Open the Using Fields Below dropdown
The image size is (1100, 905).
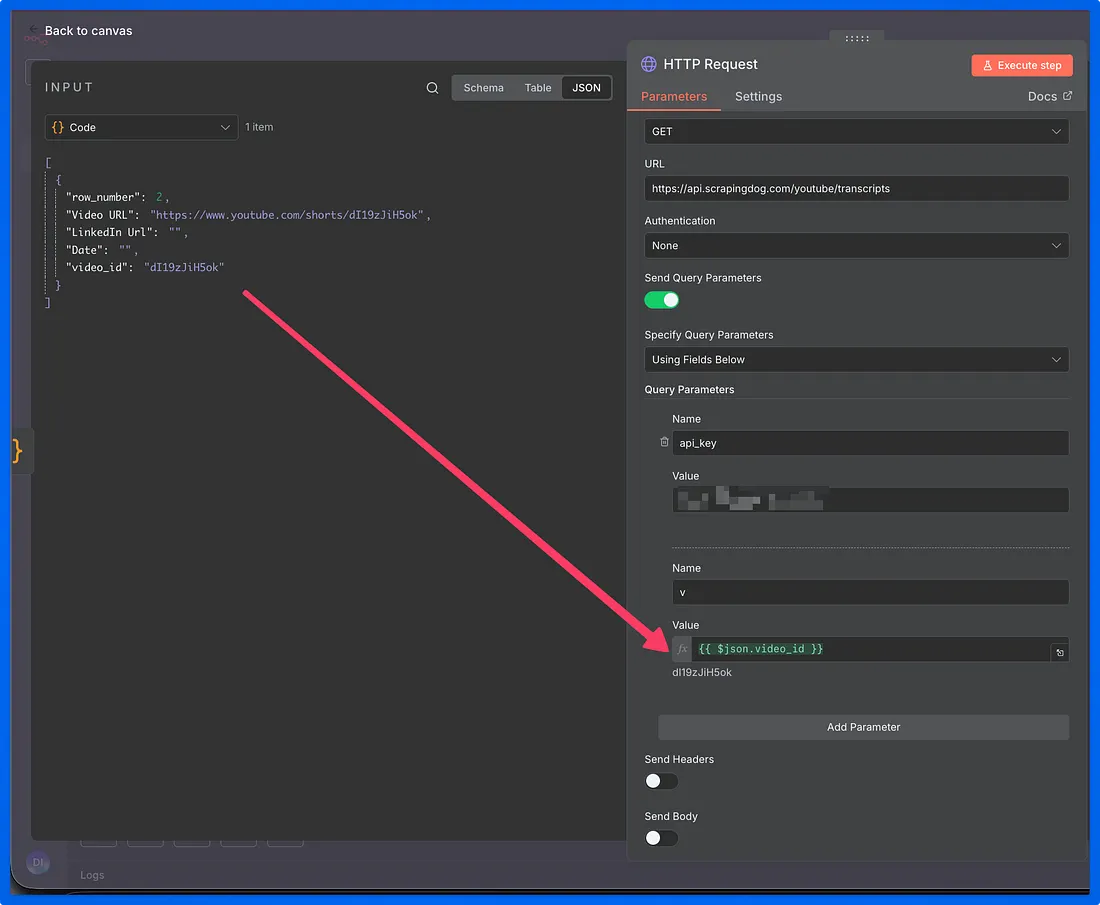[x=856, y=359]
